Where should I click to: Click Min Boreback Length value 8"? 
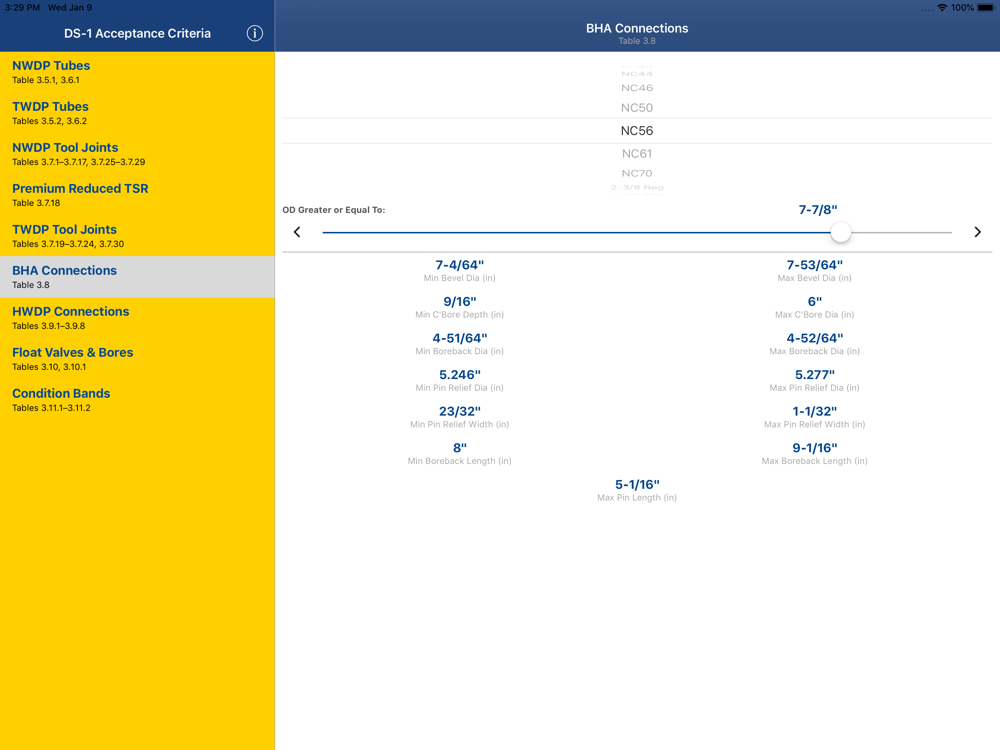(459, 448)
